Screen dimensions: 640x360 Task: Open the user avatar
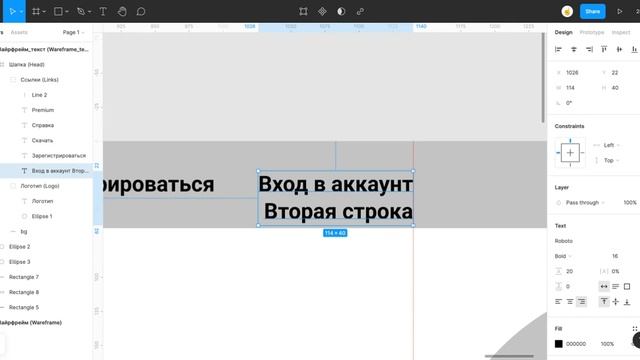point(567,11)
